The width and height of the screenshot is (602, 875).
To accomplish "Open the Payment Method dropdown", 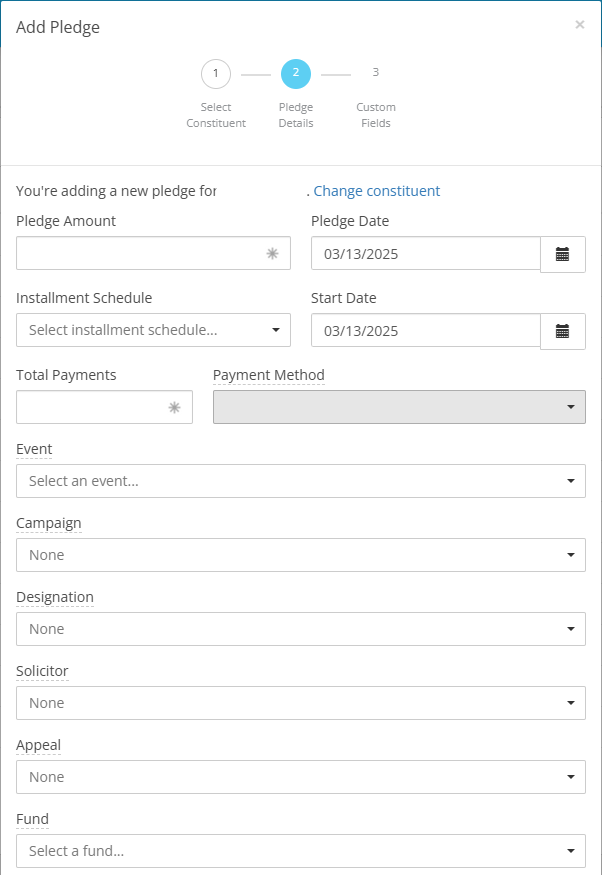I will (x=399, y=407).
